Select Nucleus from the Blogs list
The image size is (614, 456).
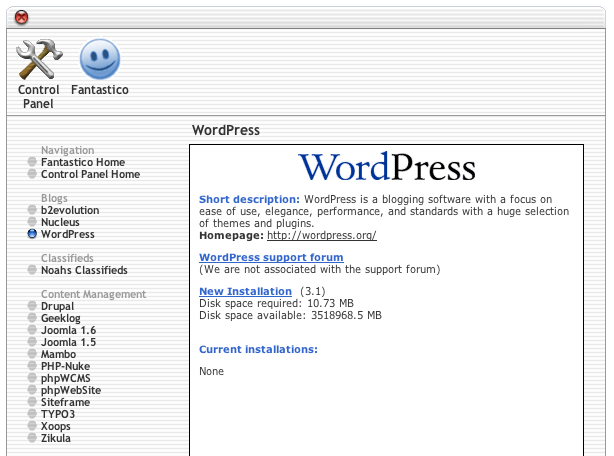(61, 223)
